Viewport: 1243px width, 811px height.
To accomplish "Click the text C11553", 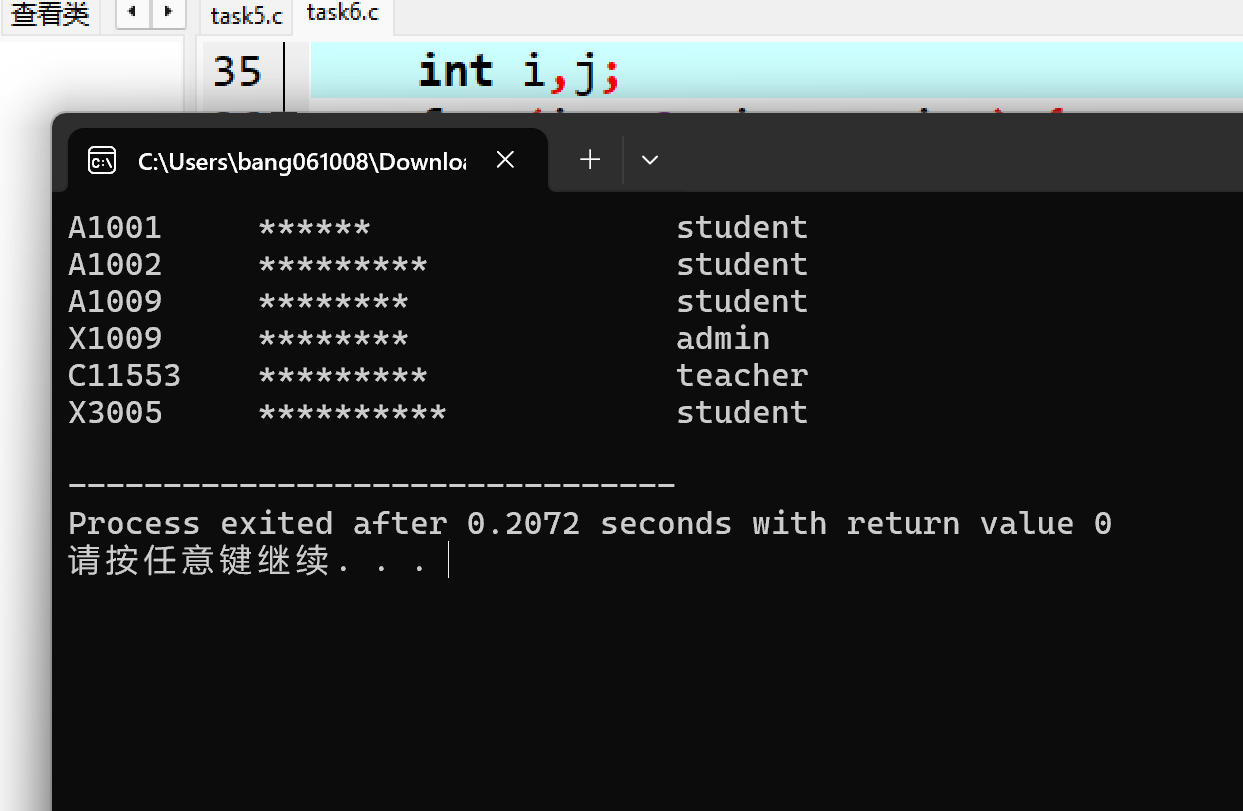I will click(x=124, y=376).
